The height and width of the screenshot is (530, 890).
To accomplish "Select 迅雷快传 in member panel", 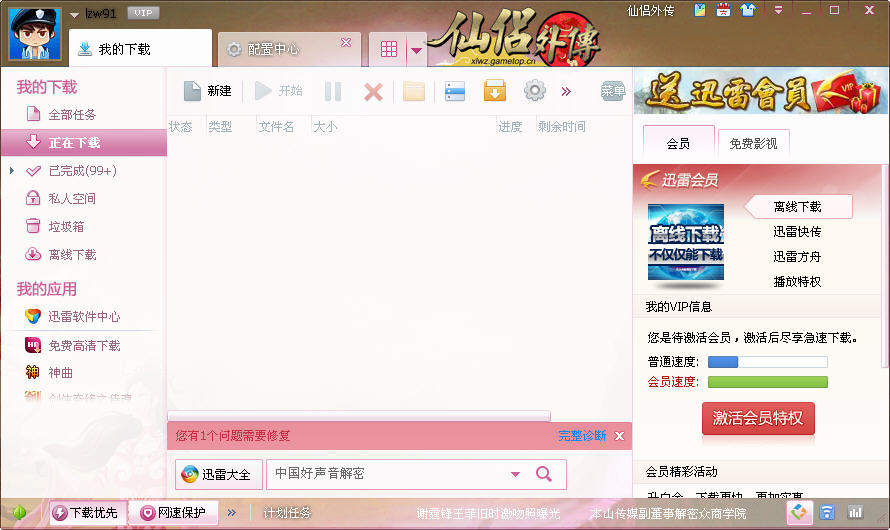I will pos(797,232).
